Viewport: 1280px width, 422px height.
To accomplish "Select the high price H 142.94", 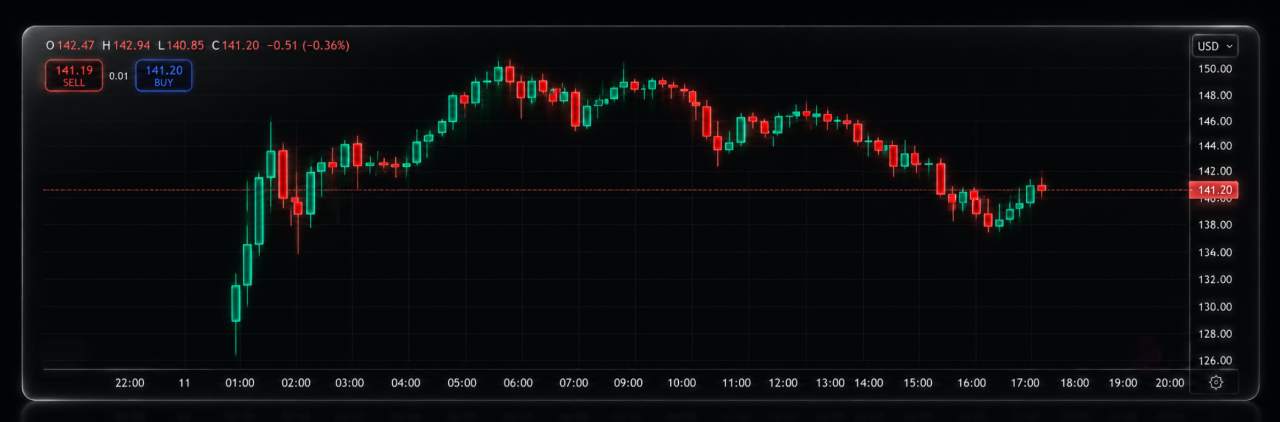I will [x=126, y=45].
